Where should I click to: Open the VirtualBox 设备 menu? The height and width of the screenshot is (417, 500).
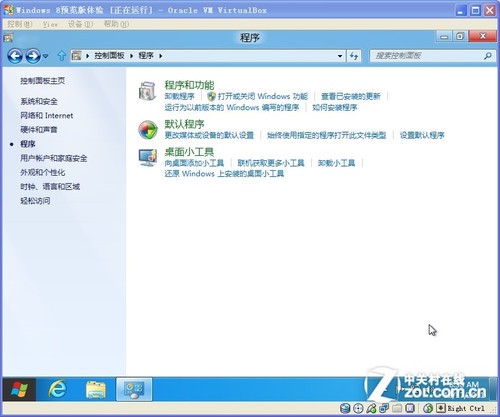click(x=80, y=24)
